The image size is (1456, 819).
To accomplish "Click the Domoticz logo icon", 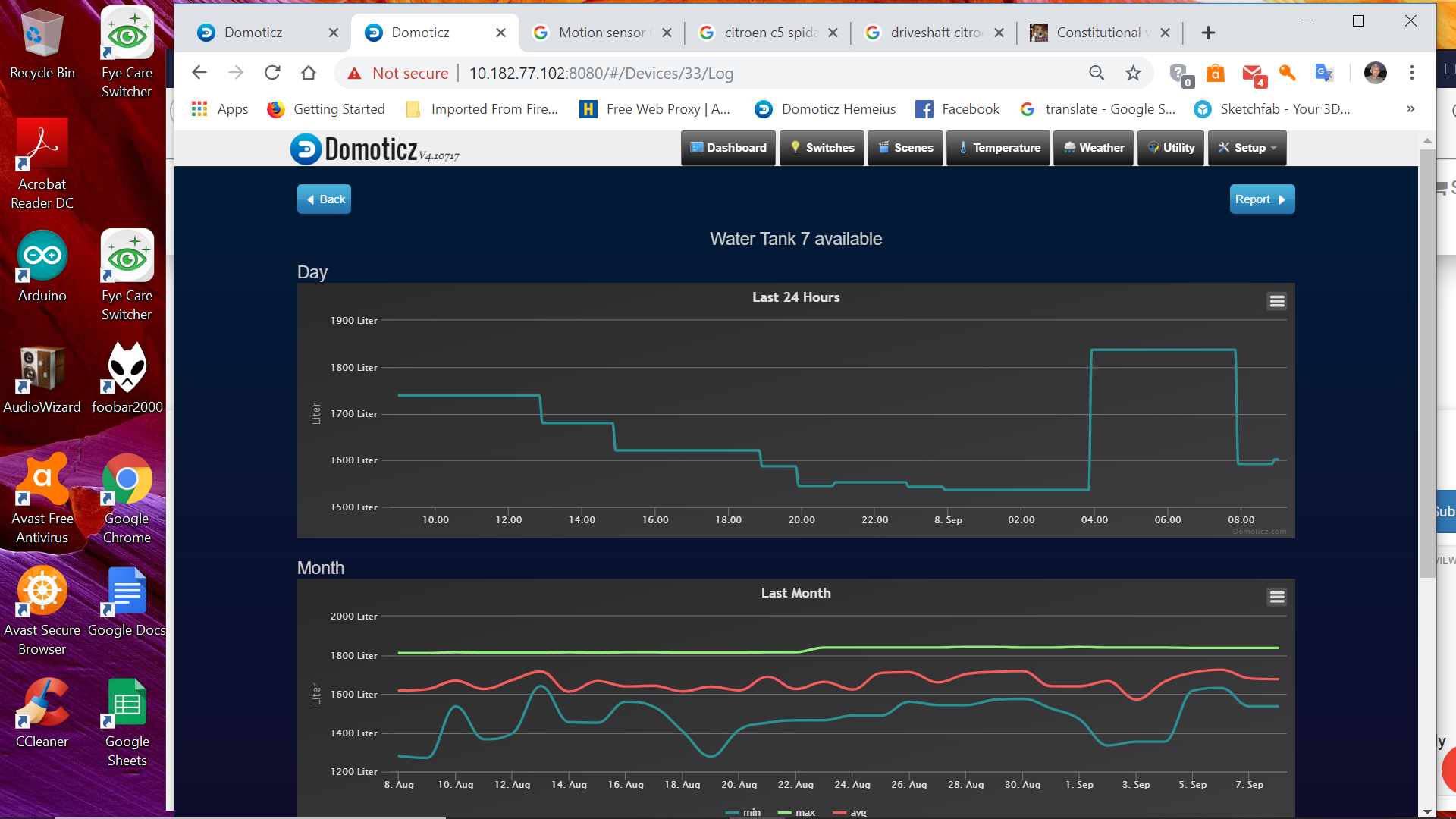I will click(306, 149).
